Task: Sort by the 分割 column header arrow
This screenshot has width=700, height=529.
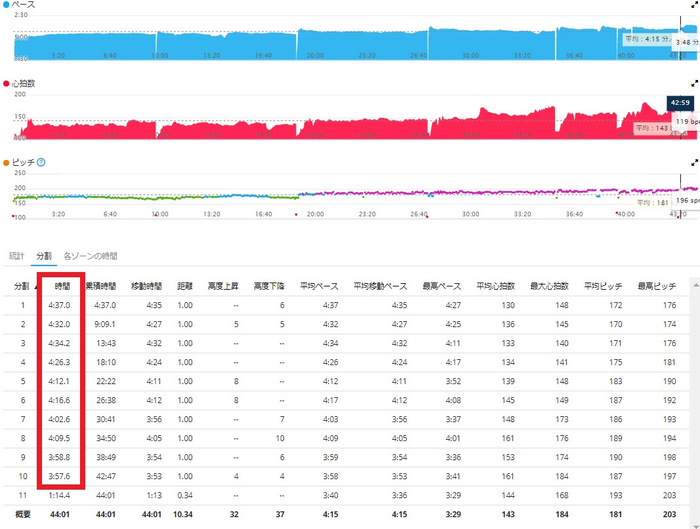Action: coord(35,286)
